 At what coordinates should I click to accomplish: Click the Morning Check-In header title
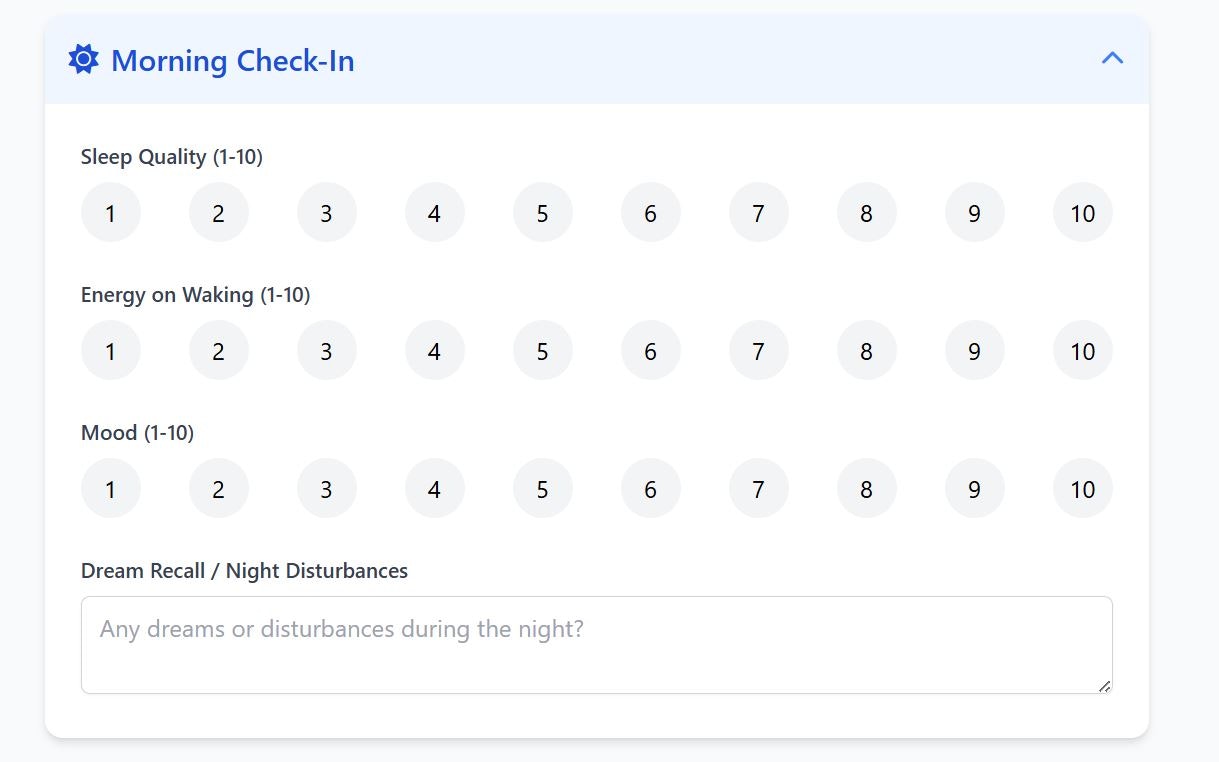click(233, 61)
